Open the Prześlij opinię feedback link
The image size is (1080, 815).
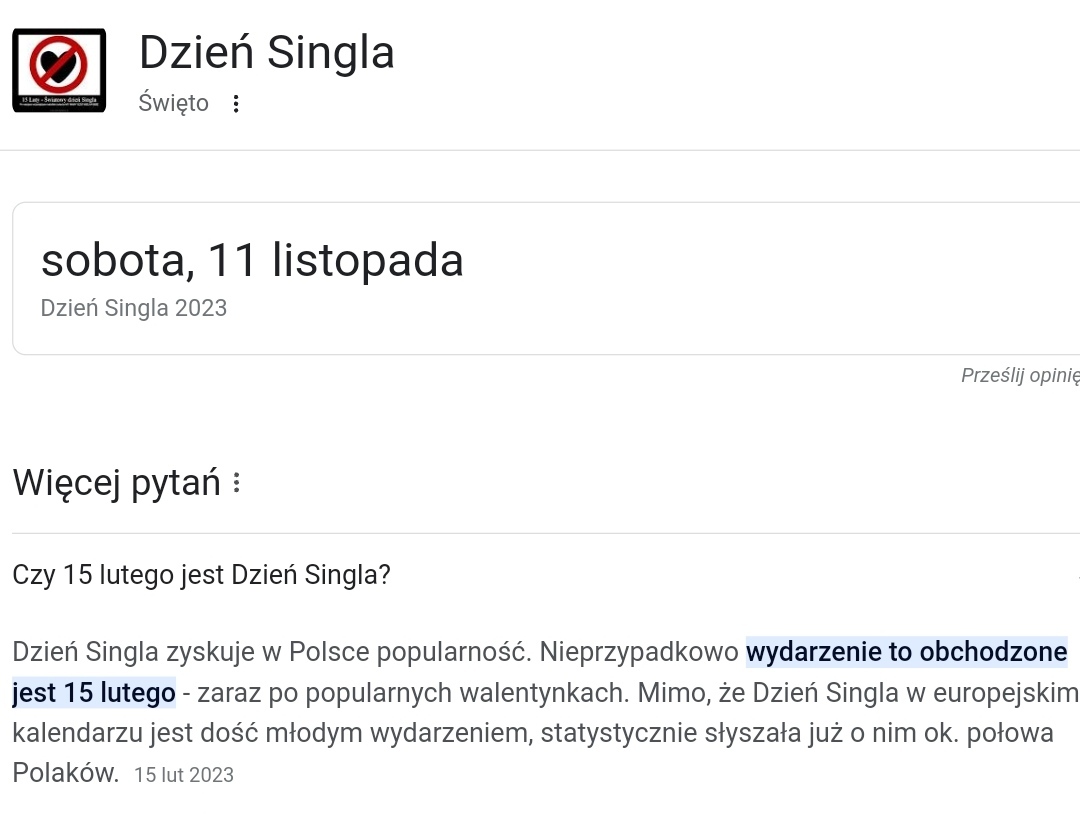pos(1020,376)
